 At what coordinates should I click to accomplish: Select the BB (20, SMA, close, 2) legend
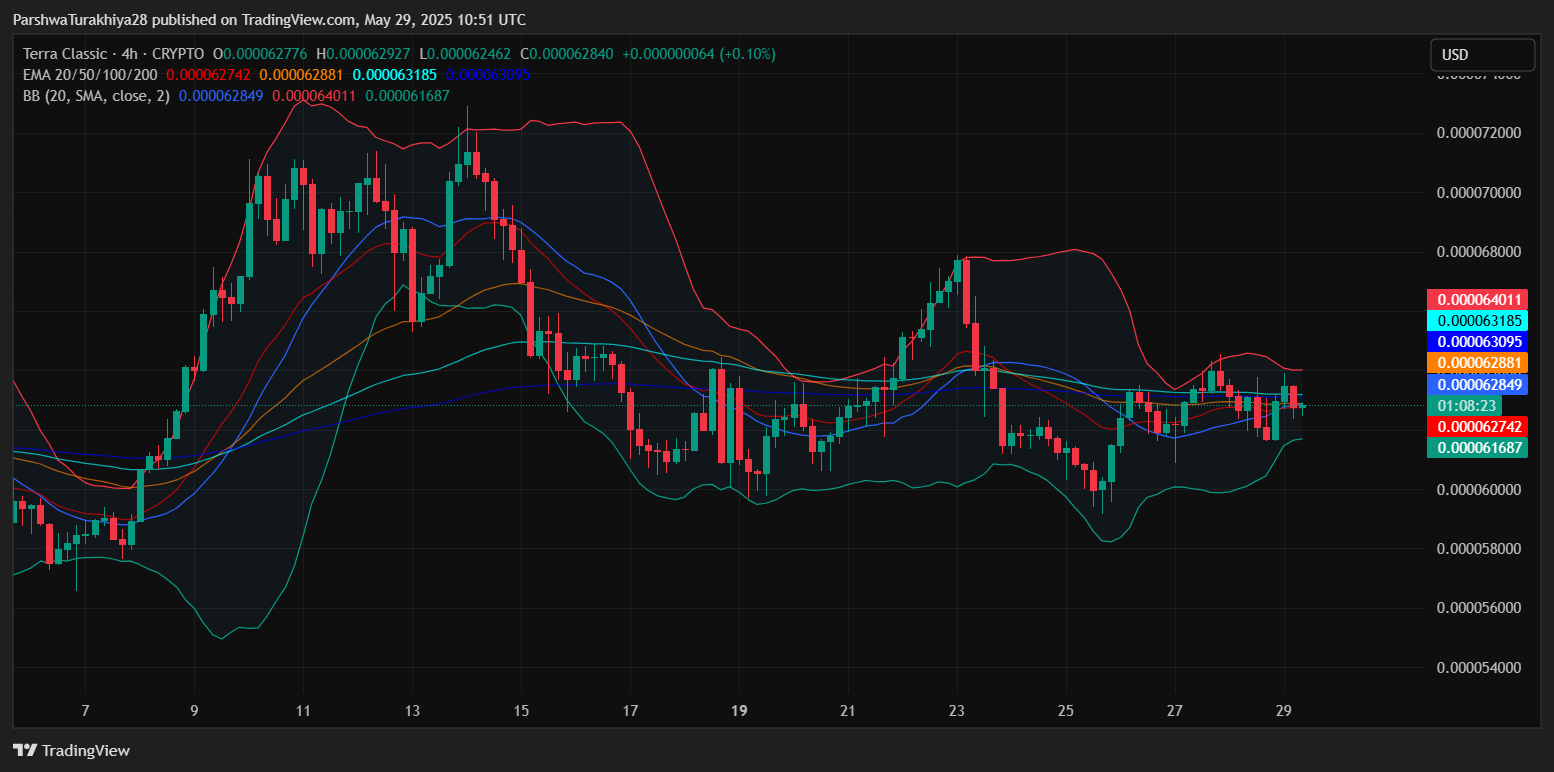[96, 96]
